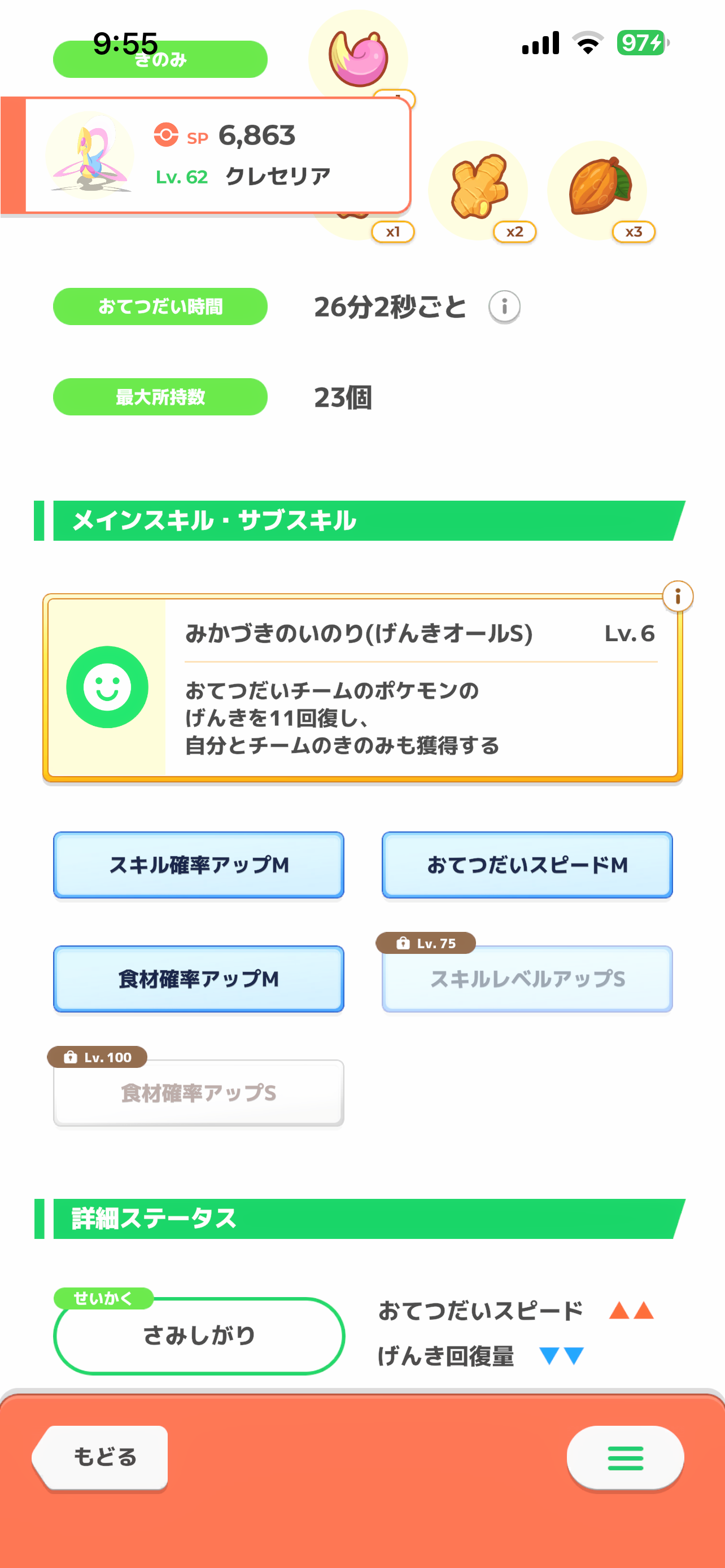Tap locked スキルレベルアップS sub skill
The width and height of the screenshot is (725, 1568).
tap(527, 979)
